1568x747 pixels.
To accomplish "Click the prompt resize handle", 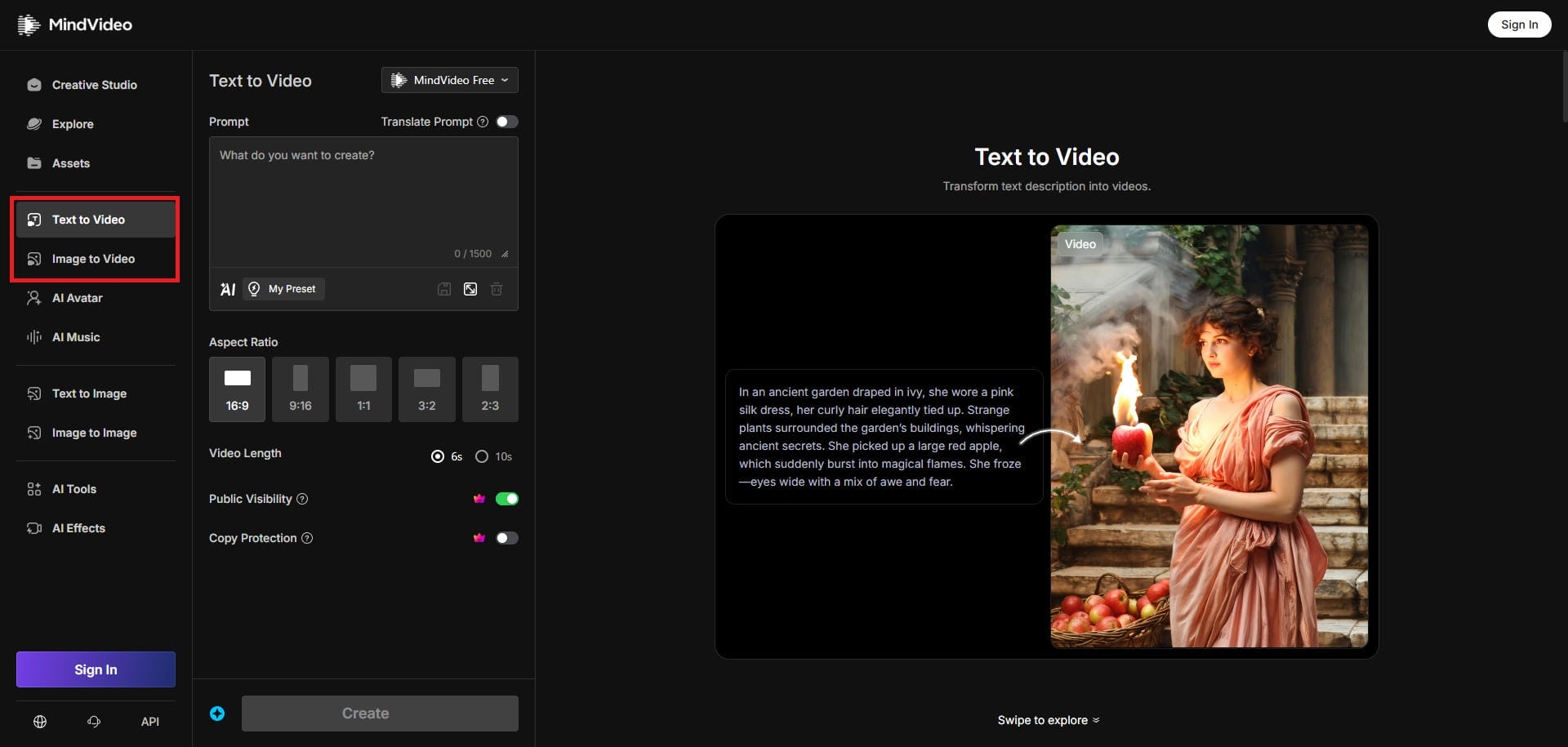I will tap(505, 254).
